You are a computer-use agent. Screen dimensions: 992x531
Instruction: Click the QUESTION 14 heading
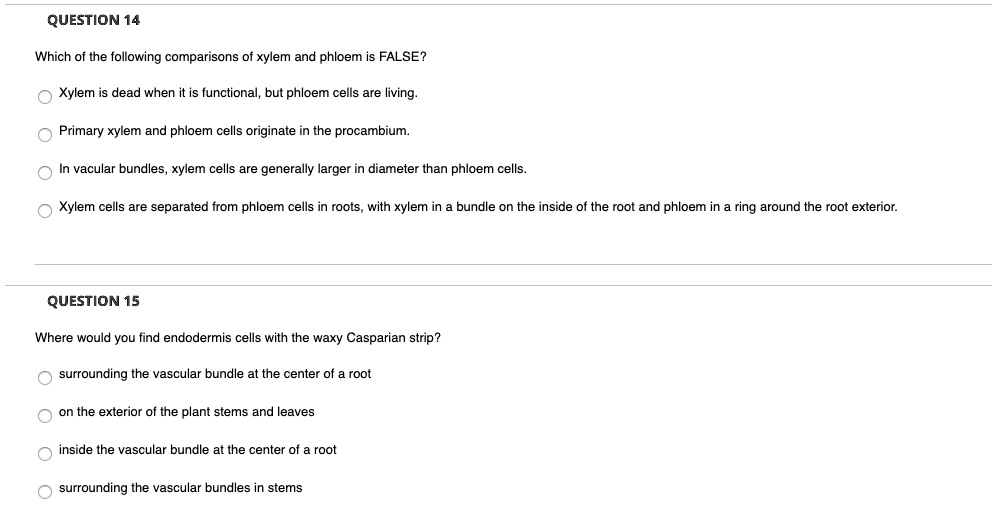point(94,20)
